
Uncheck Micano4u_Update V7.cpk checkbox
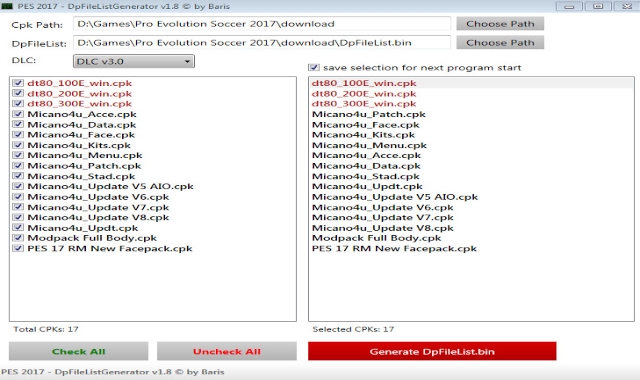18,207
